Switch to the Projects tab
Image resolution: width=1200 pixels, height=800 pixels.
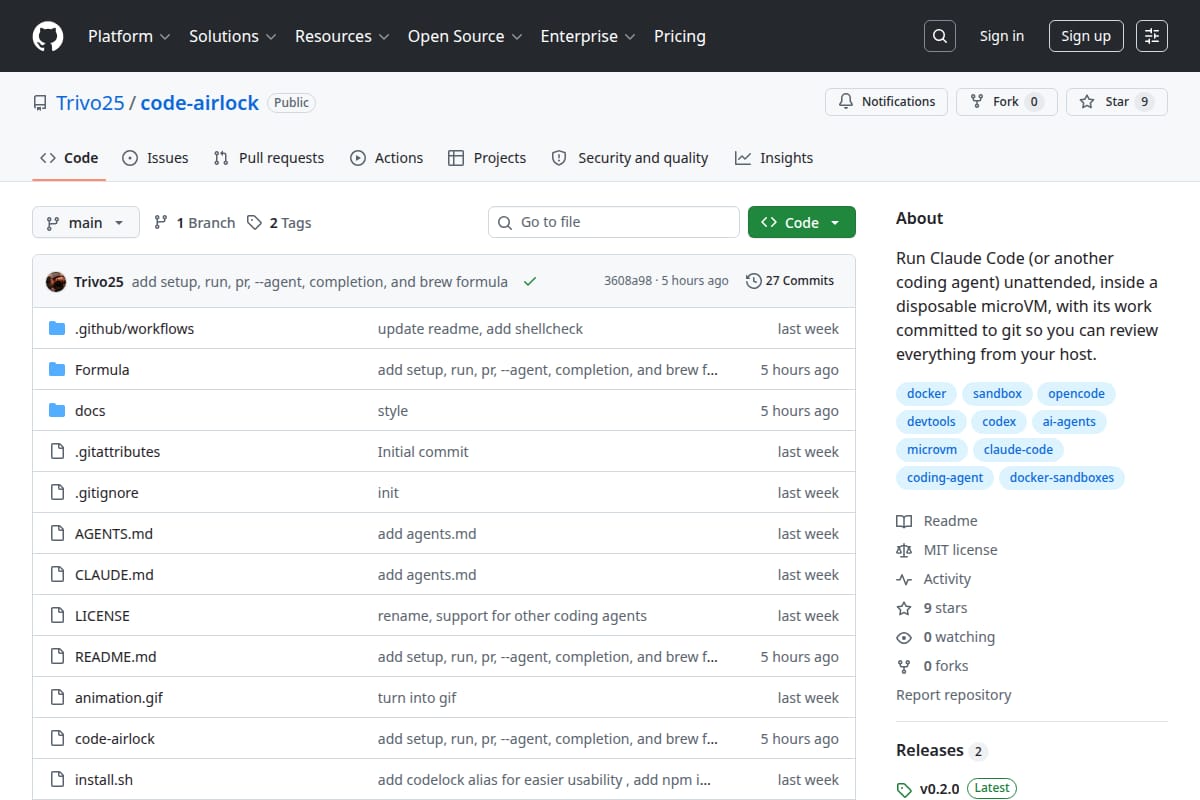pyautogui.click(x=487, y=158)
